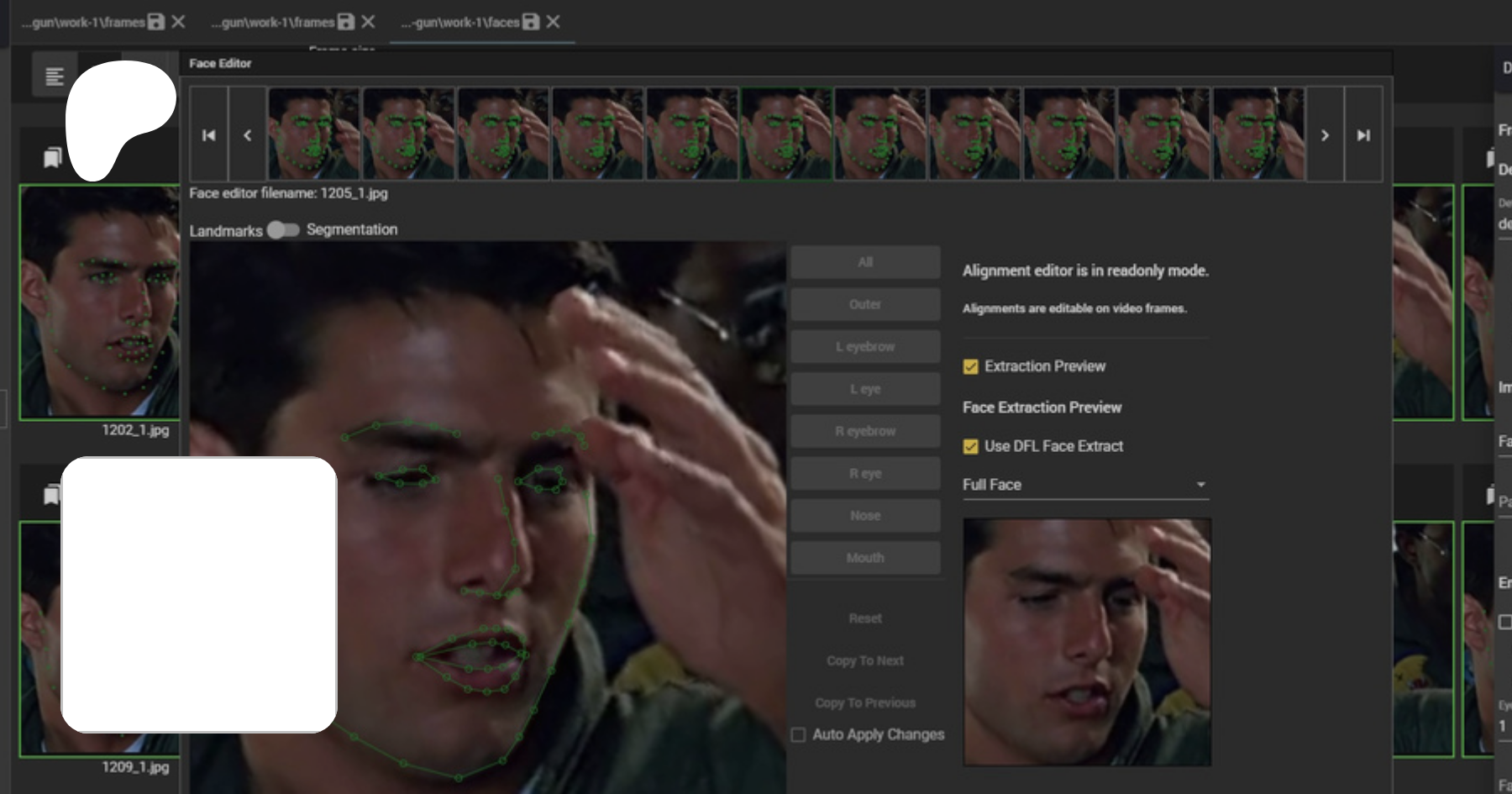Go to previous face thumbnail
The width and height of the screenshot is (1512, 794).
[x=247, y=134]
